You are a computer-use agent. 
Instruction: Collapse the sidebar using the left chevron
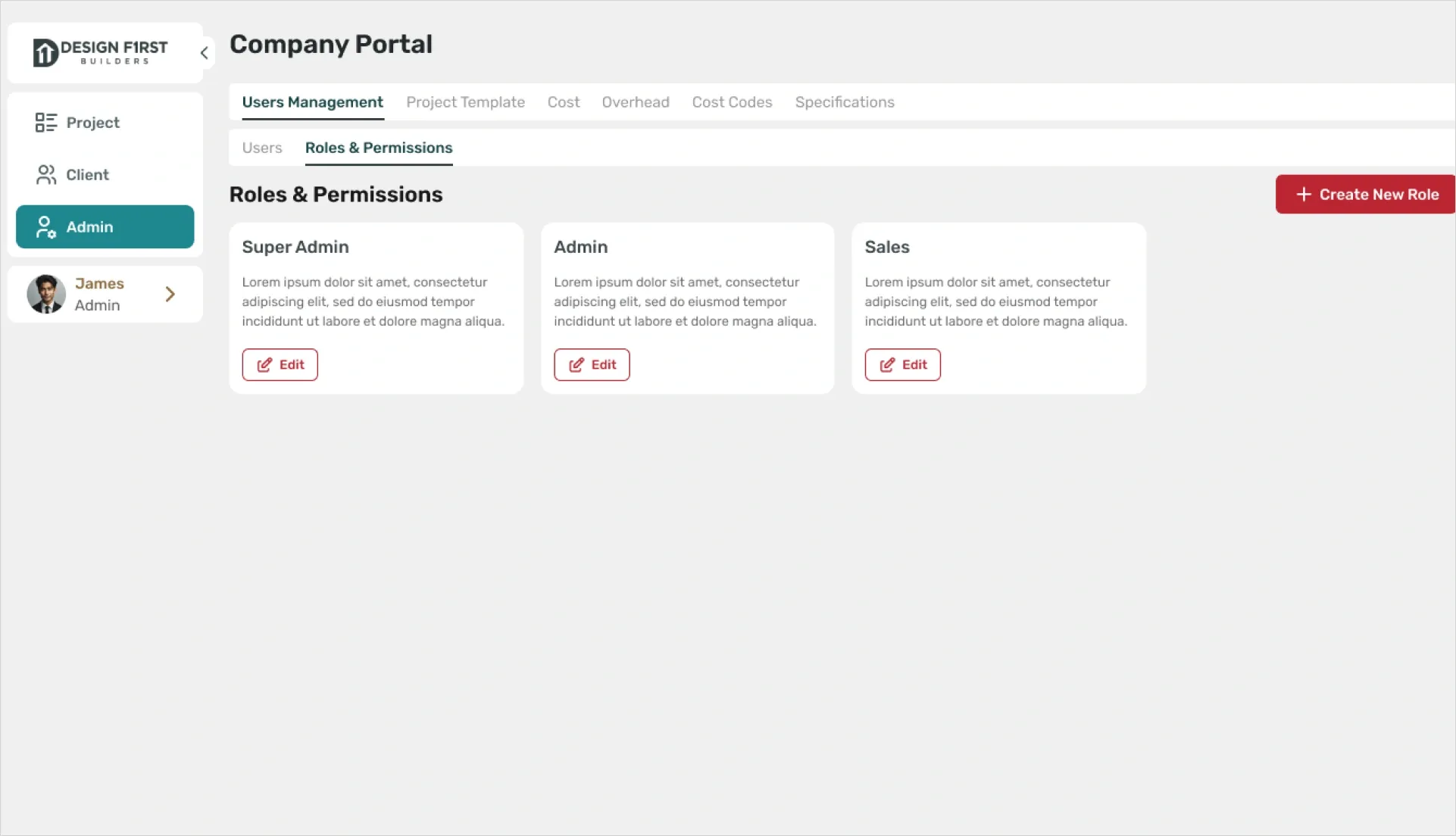204,52
